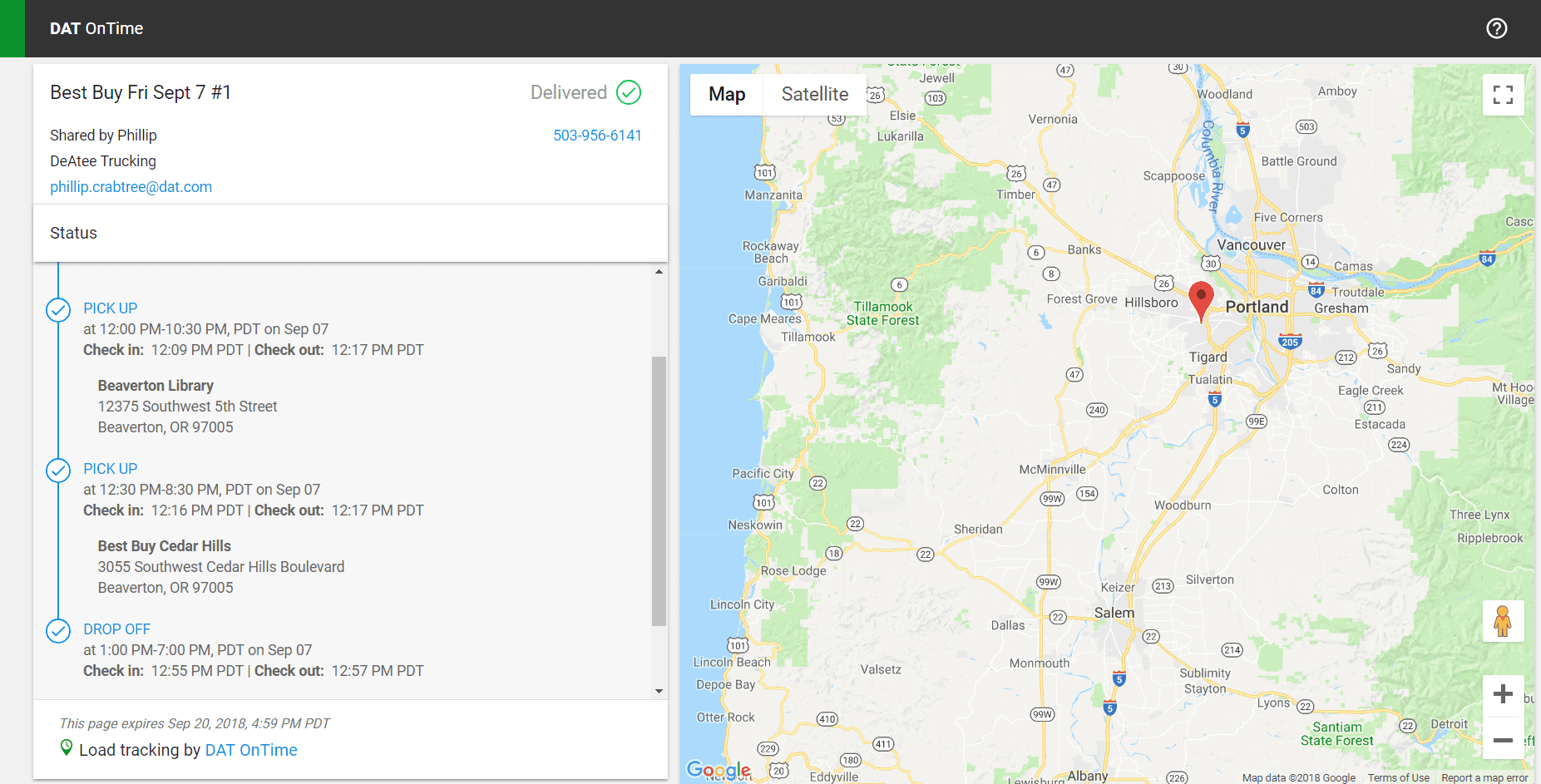Click the status list scrollbar thumb
The width and height of the screenshot is (1541, 784).
click(659, 491)
